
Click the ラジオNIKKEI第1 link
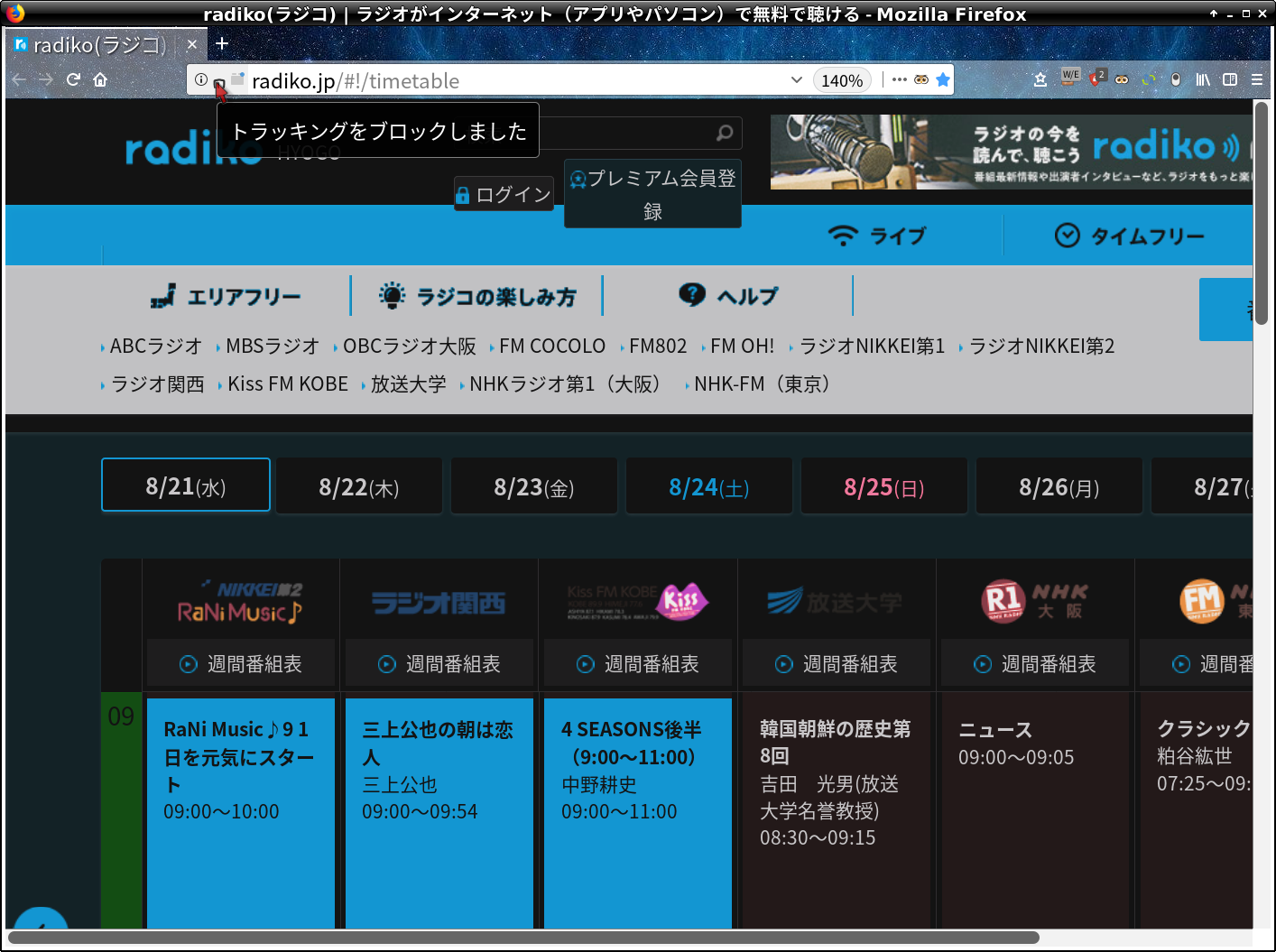[x=872, y=347]
